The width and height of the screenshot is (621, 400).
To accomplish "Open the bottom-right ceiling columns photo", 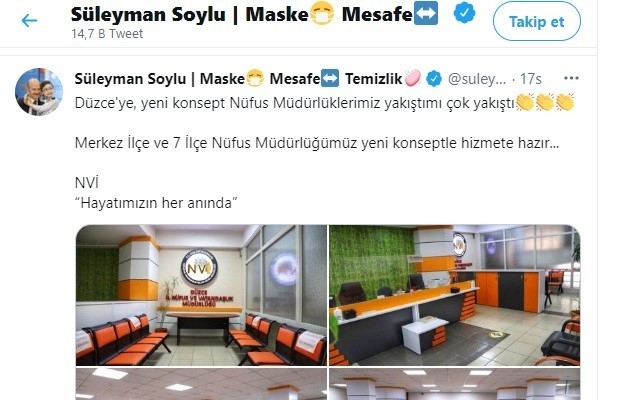I will 455,384.
